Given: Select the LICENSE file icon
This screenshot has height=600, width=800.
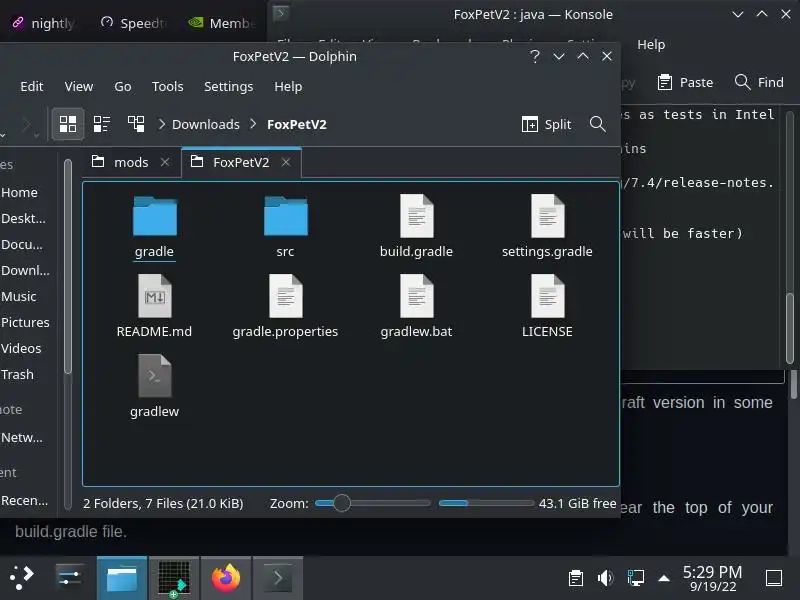Looking at the screenshot, I should (x=547, y=295).
